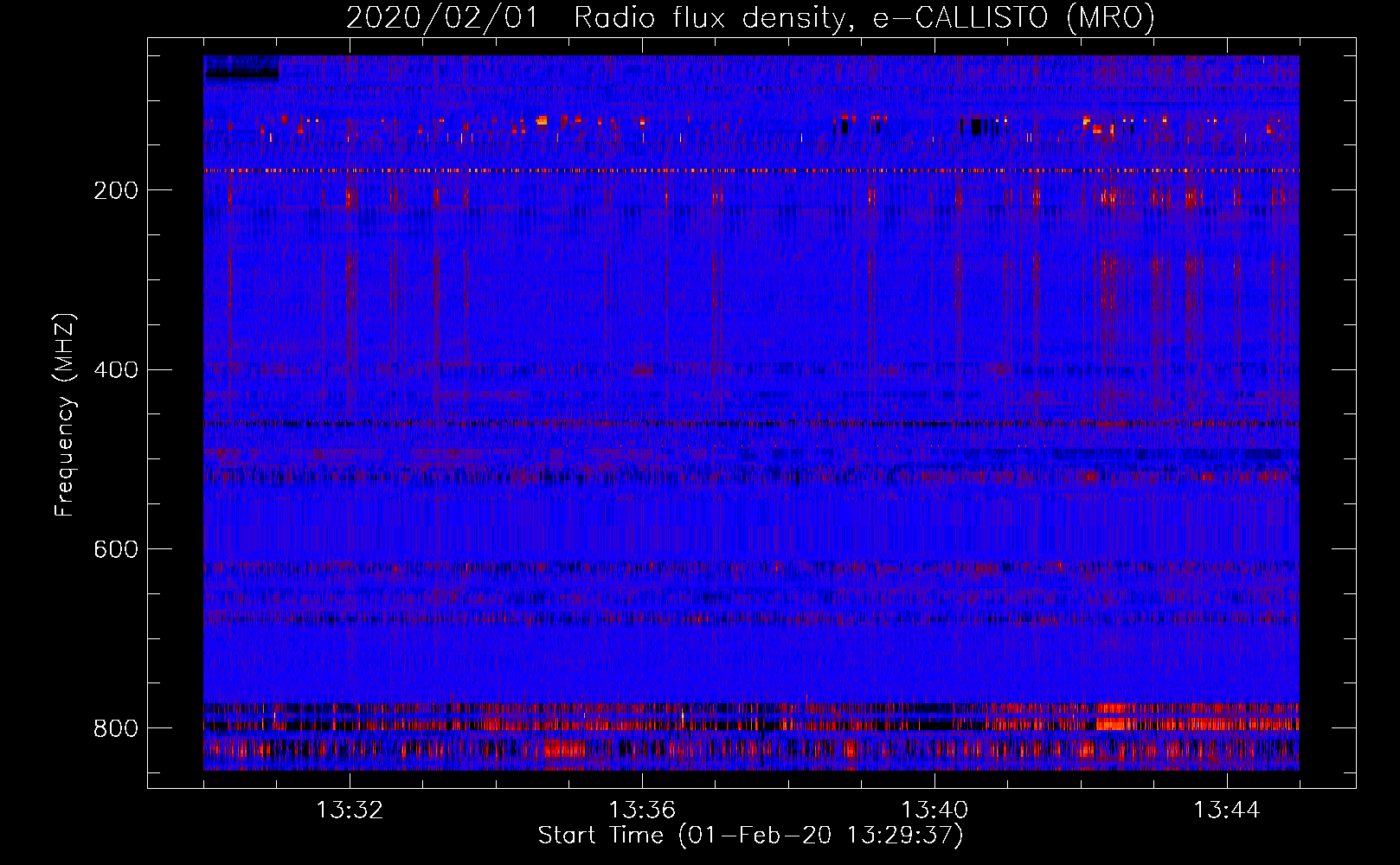Click the 13:32 time tick label

point(350,811)
